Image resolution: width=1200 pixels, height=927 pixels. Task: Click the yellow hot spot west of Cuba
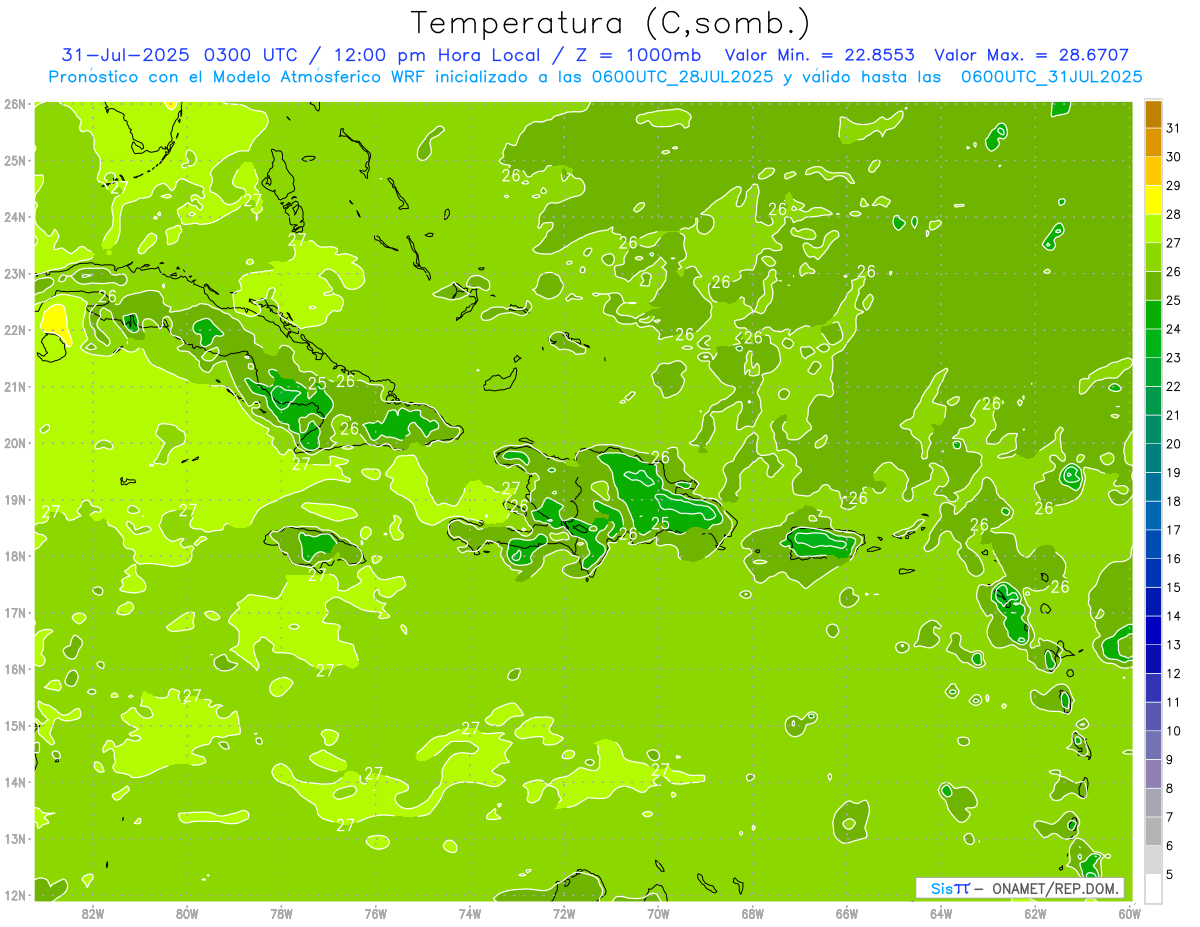coord(55,324)
